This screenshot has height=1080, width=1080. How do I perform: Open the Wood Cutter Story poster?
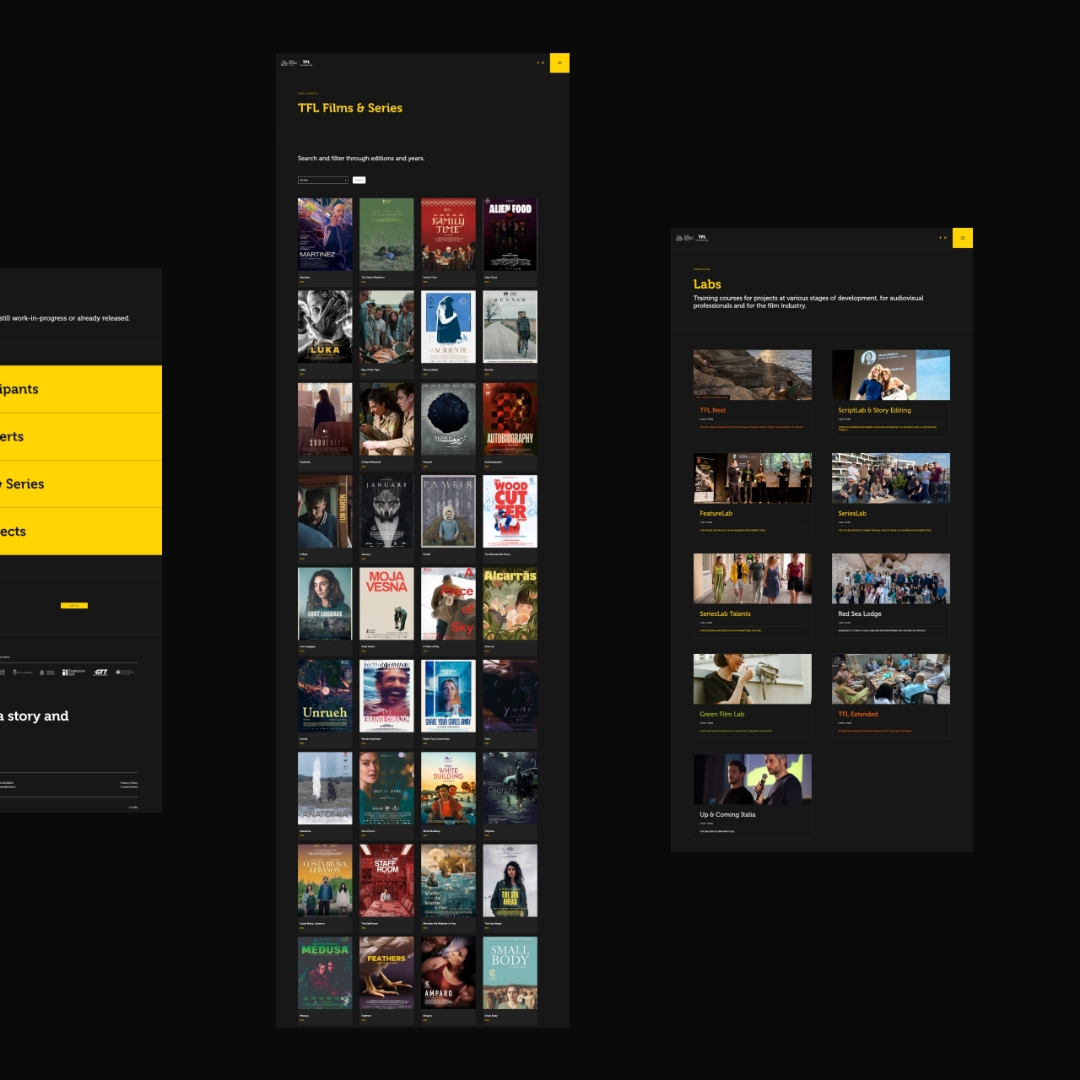pyautogui.click(x=510, y=511)
